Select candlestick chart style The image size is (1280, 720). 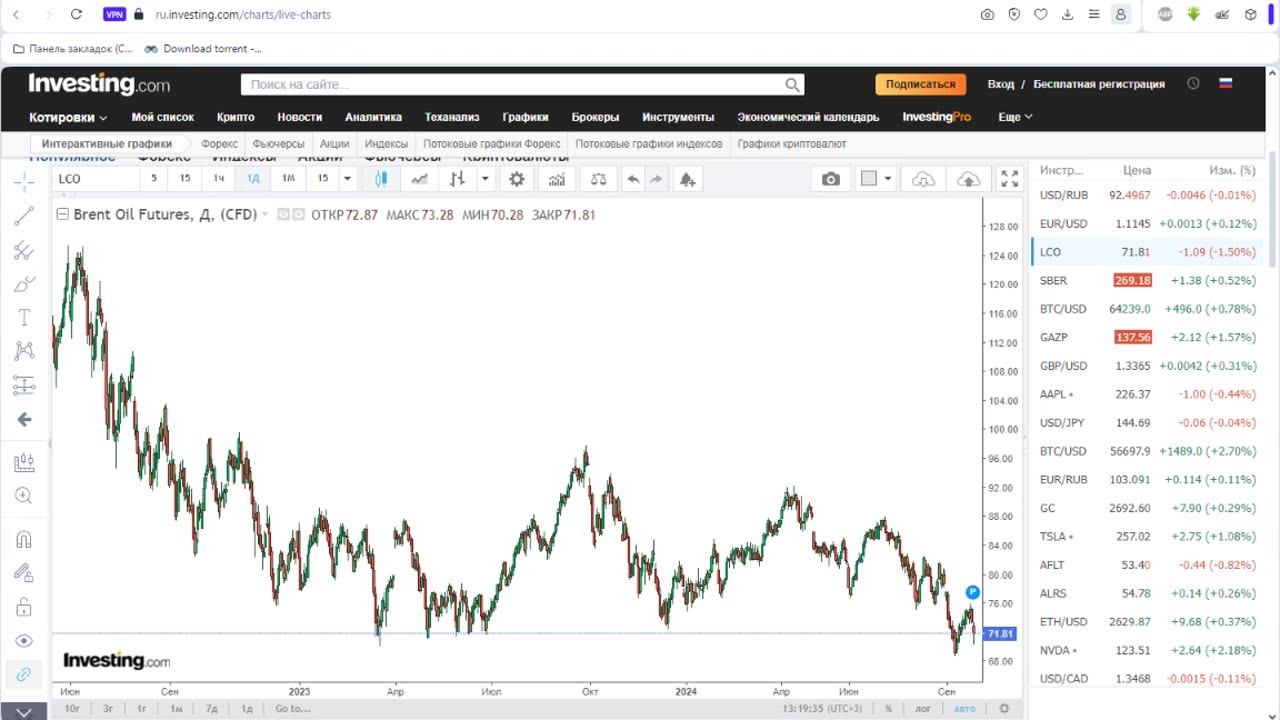(x=381, y=179)
